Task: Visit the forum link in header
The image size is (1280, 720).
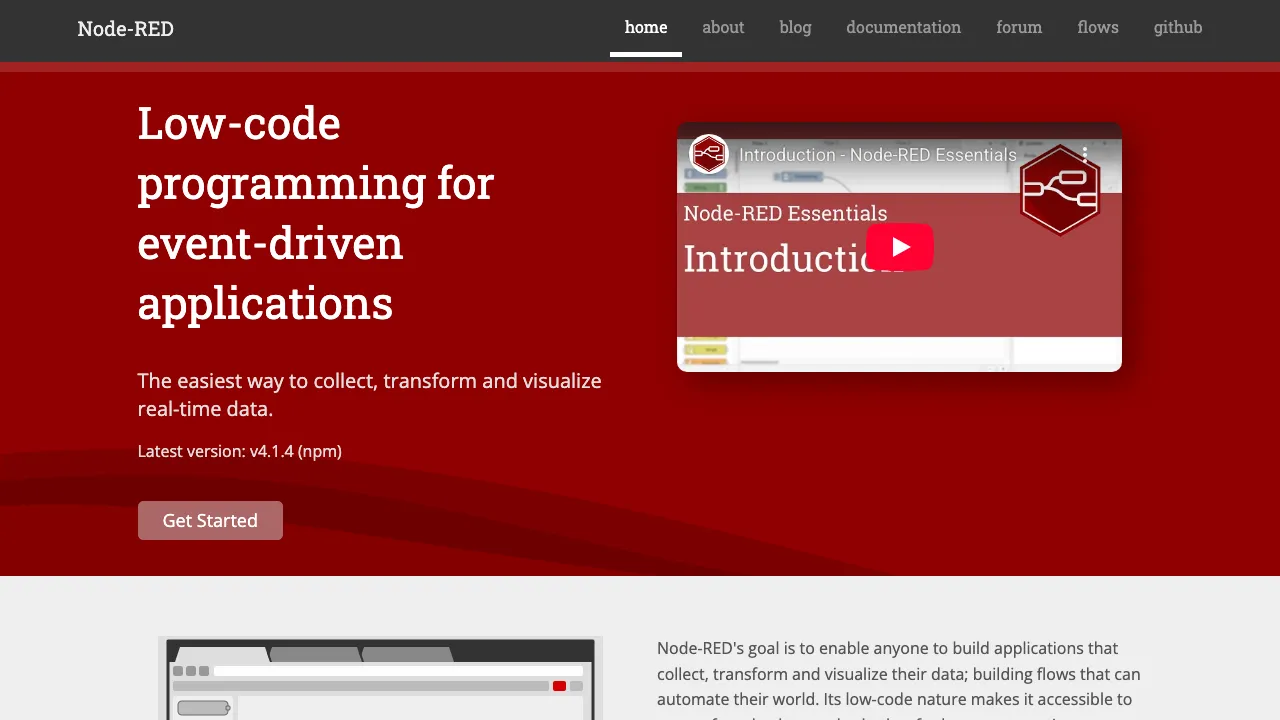Action: [x=1019, y=28]
